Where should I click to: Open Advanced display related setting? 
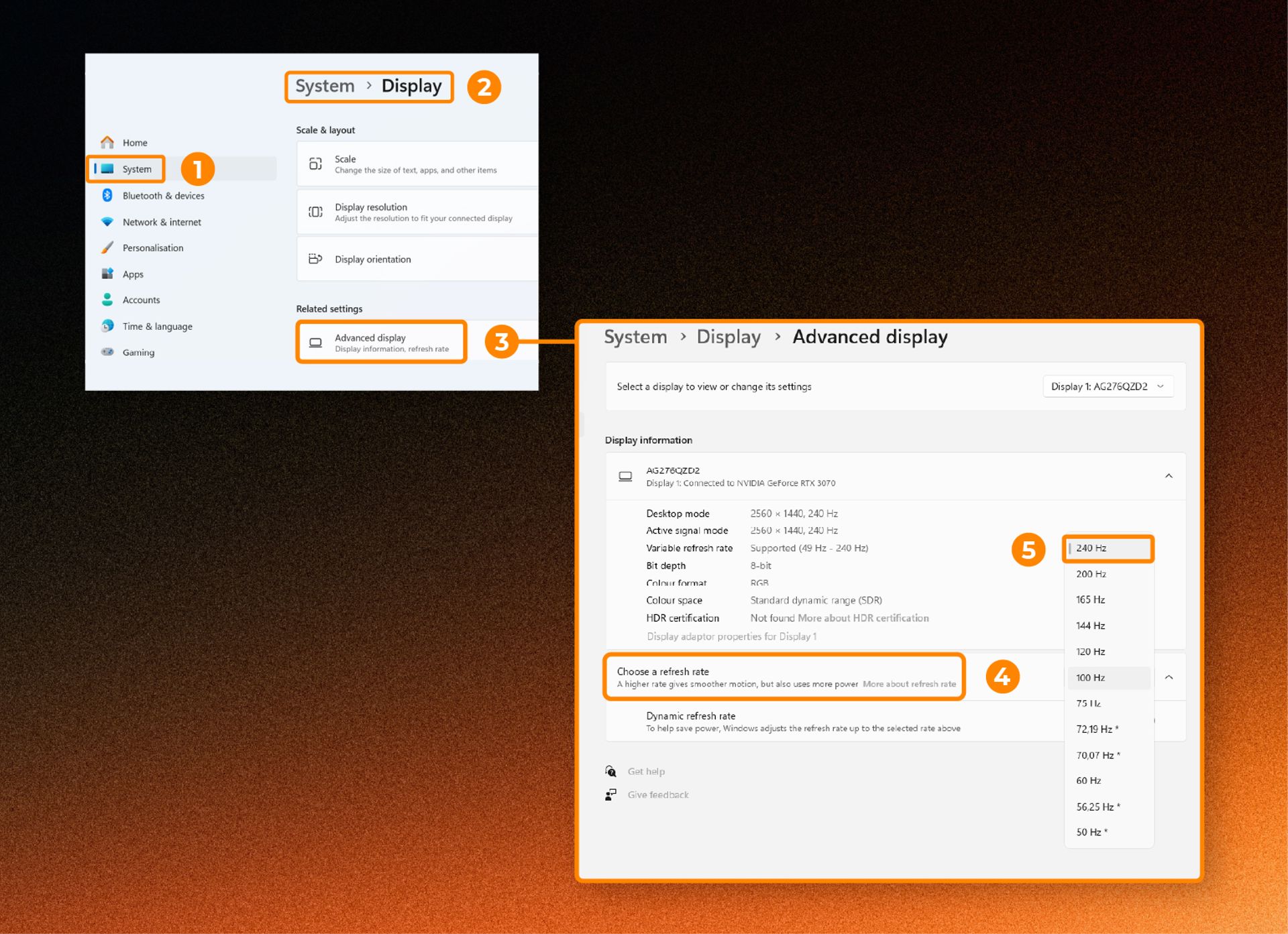click(x=381, y=342)
